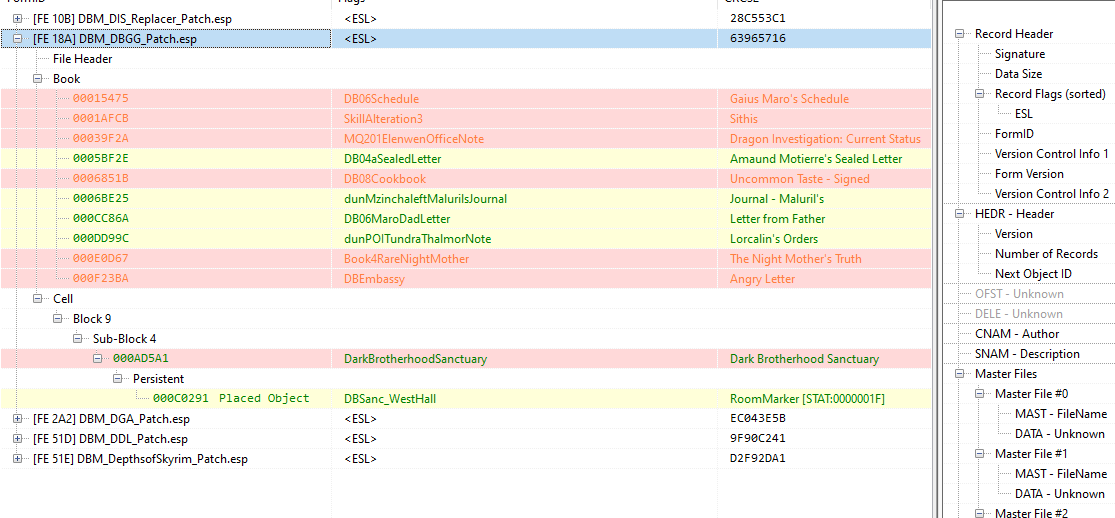Select Number of Records field

tap(1046, 253)
